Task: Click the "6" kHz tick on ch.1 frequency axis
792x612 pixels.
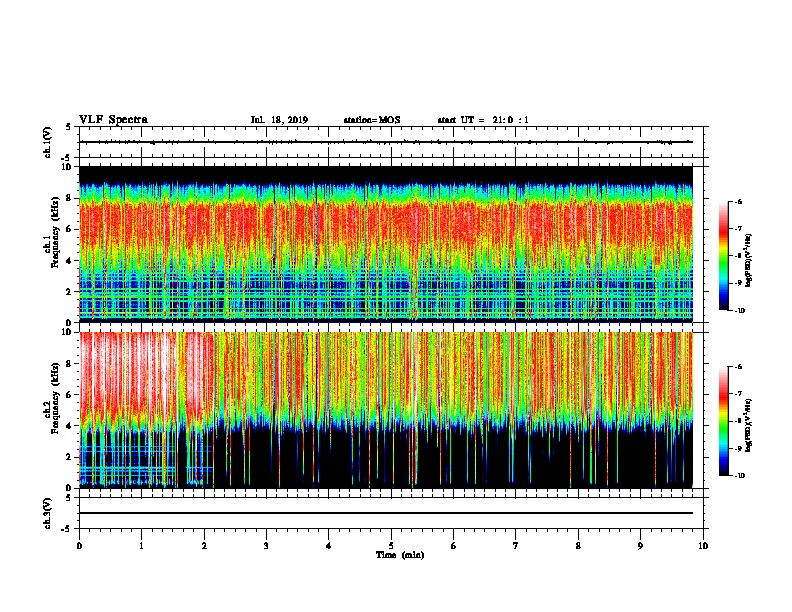Action: tap(70, 229)
